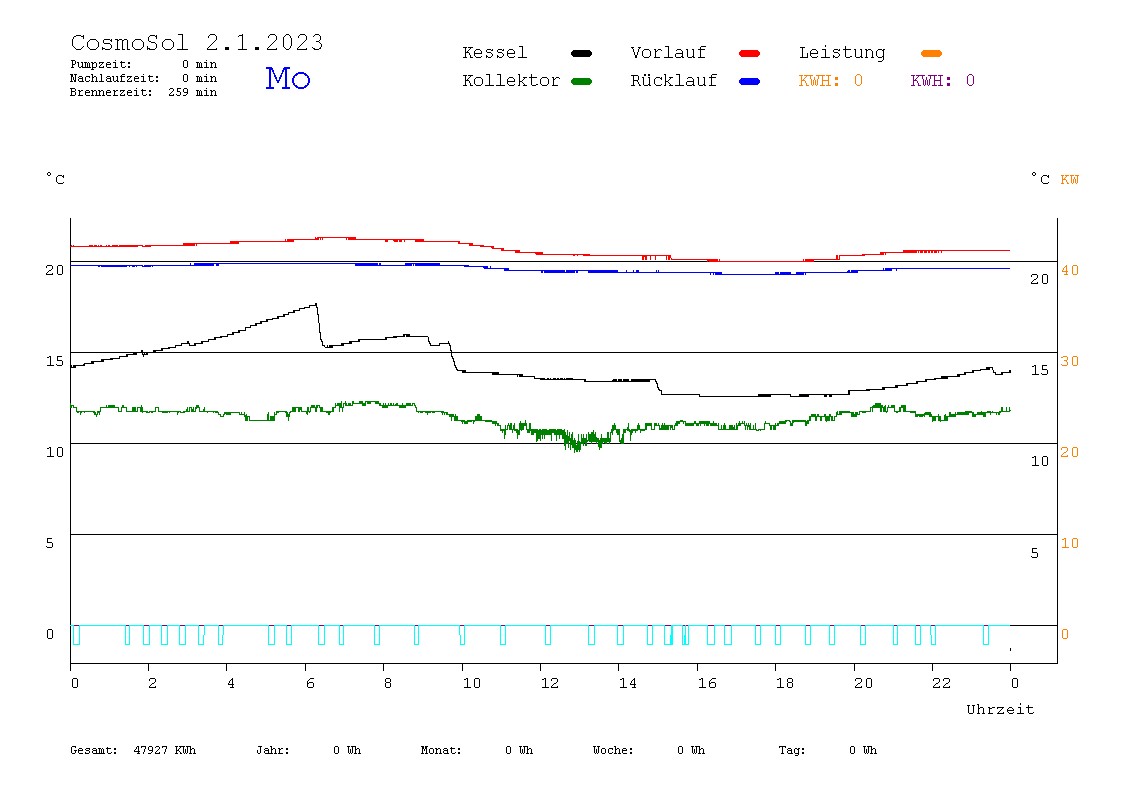
Task: Click the orange '30' KW axis tick
Action: pos(1070,361)
